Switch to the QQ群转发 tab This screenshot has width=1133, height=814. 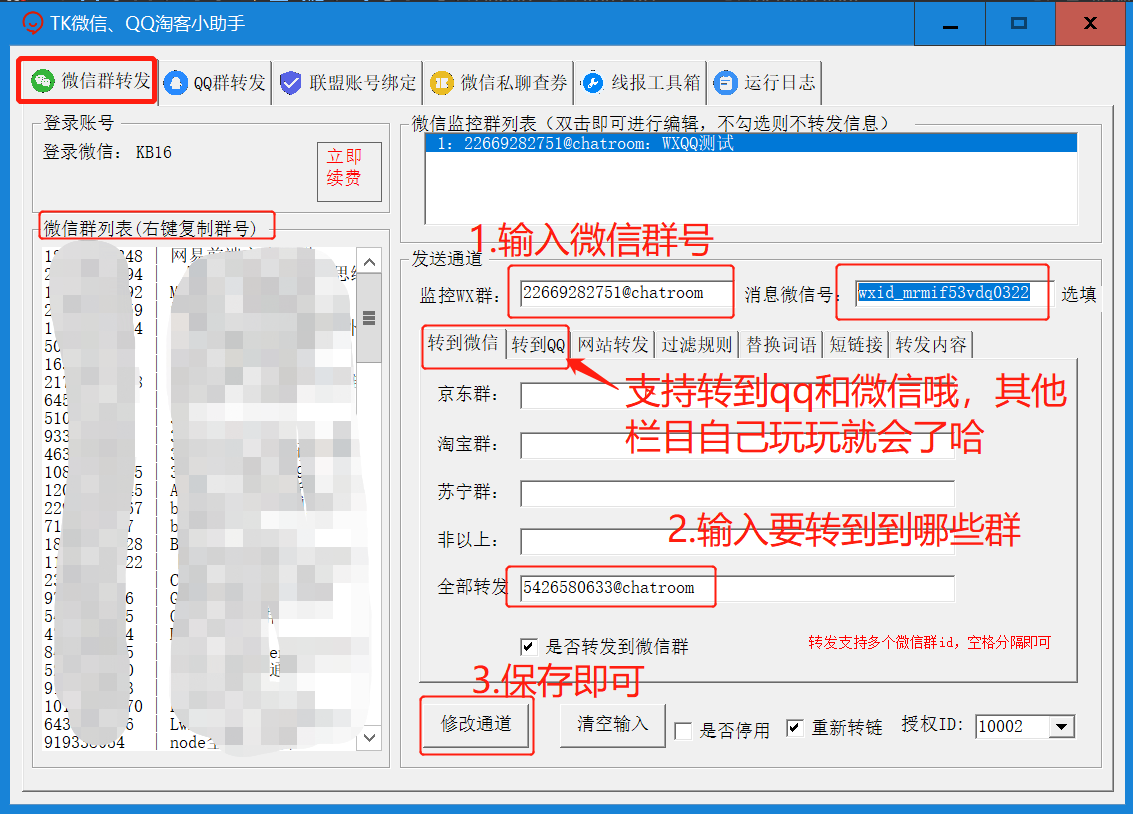pos(215,83)
